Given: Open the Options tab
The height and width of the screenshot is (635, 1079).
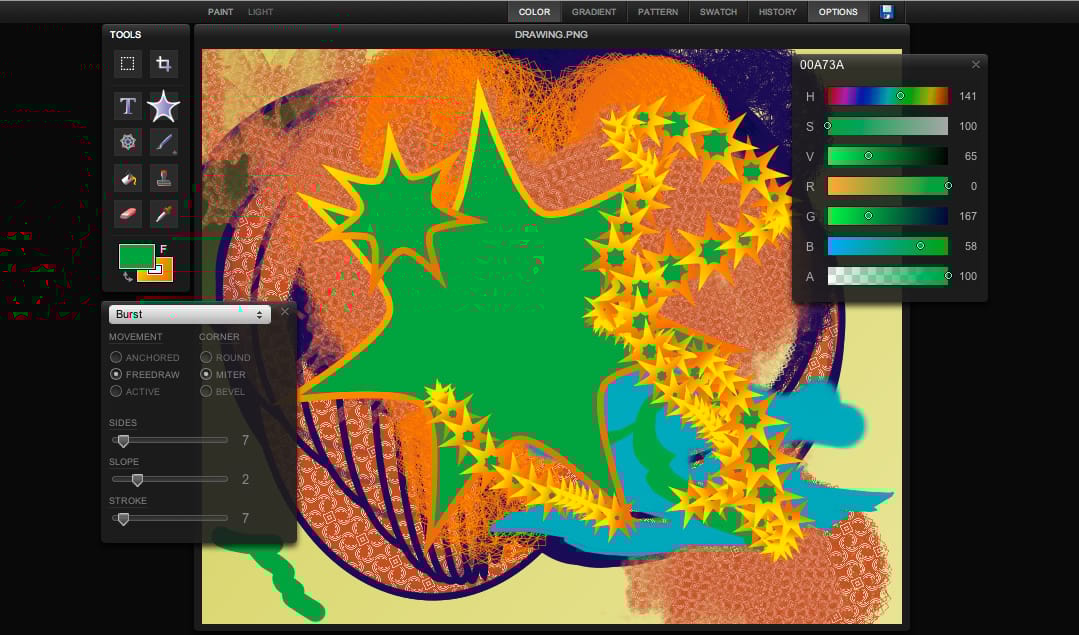Looking at the screenshot, I should tap(838, 12).
